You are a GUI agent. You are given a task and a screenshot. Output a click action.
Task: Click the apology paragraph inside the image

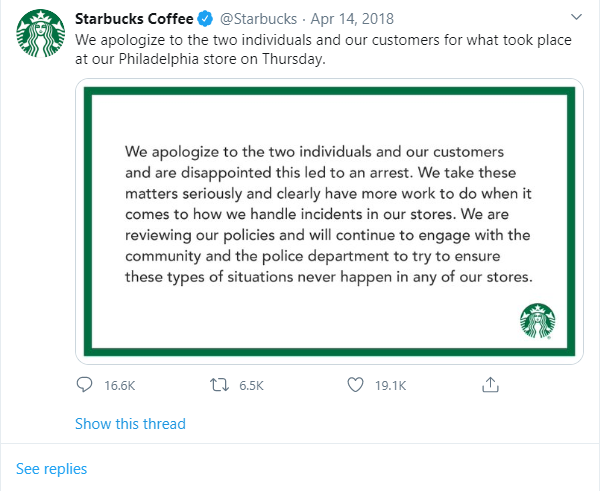click(x=328, y=214)
